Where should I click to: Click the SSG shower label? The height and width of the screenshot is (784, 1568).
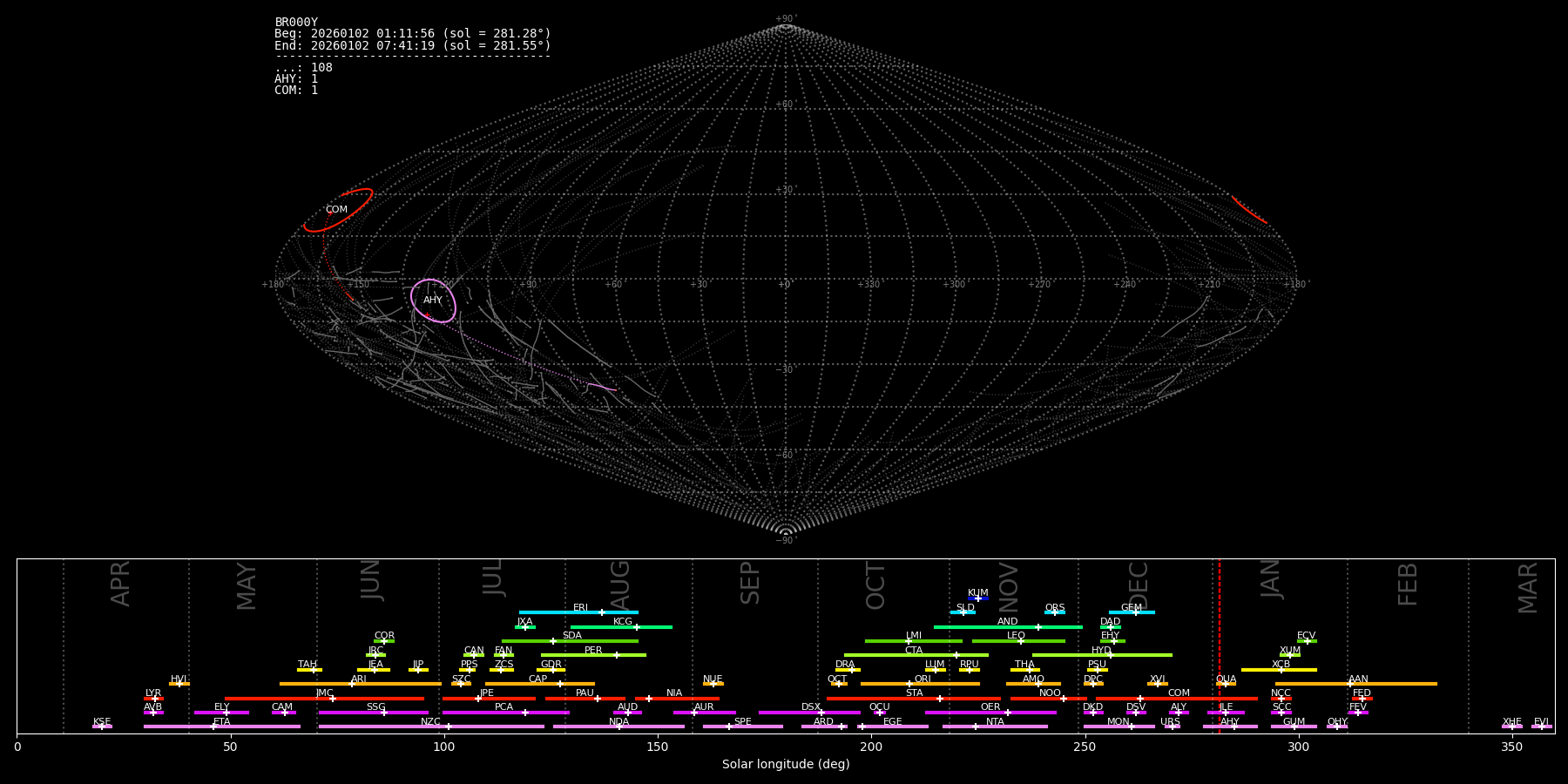point(375,707)
